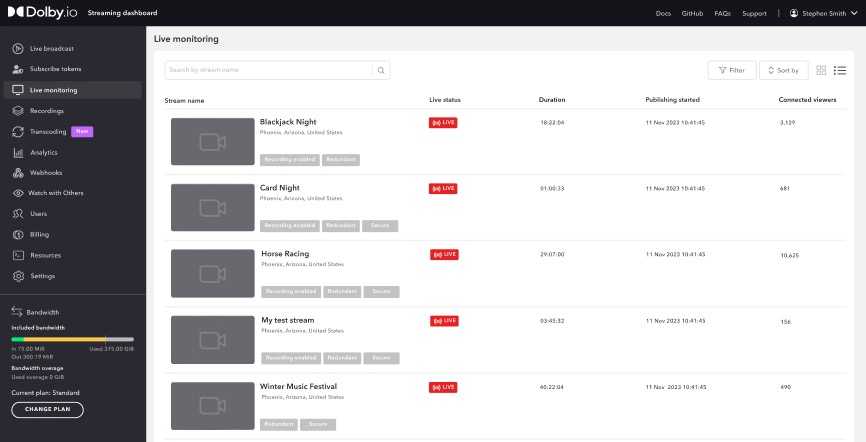Viewport: 866px width, 442px height.
Task: Open the Stephen Smith account menu
Action: tap(823, 13)
